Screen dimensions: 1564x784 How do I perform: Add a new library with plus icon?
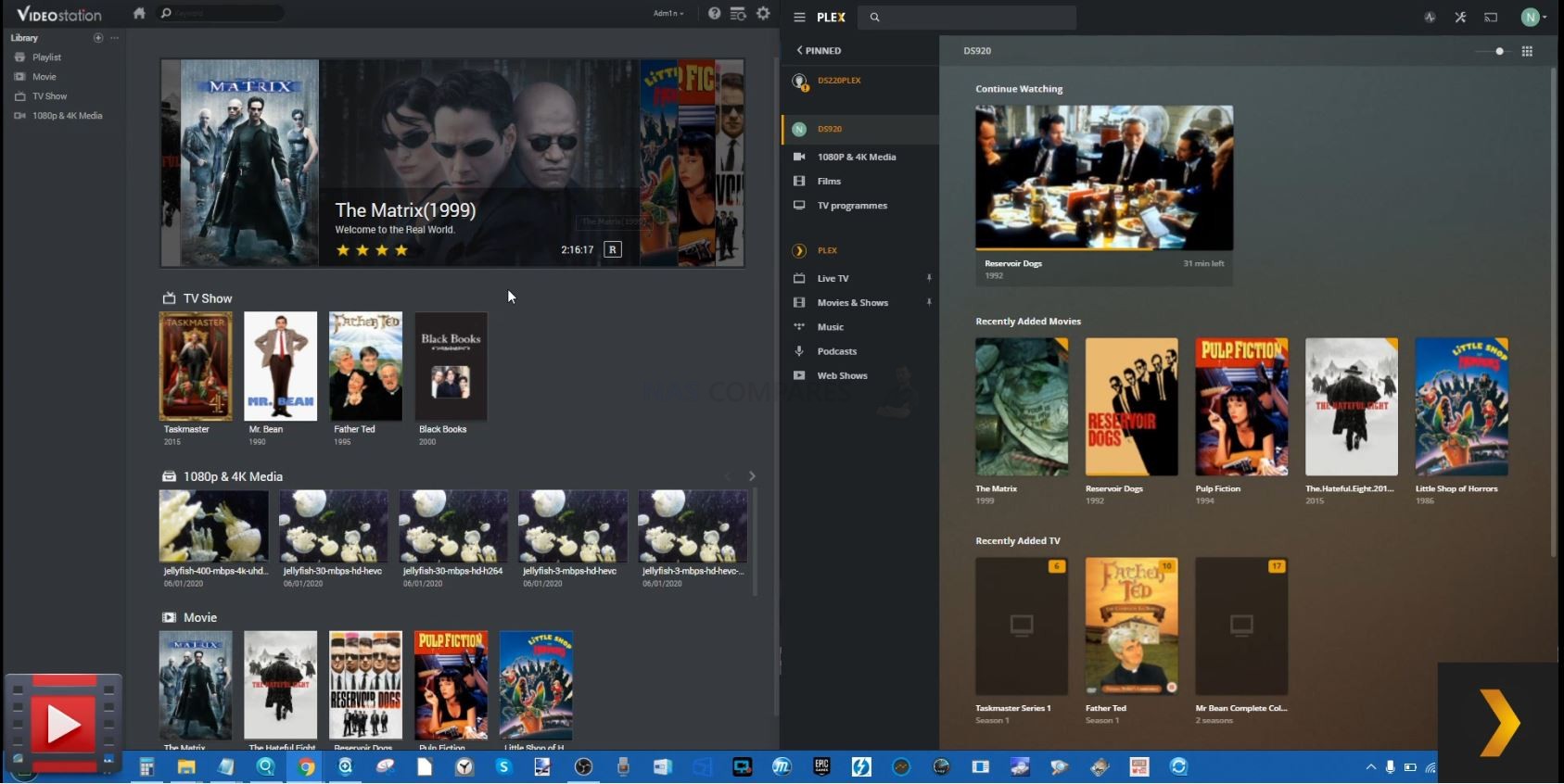tap(98, 38)
